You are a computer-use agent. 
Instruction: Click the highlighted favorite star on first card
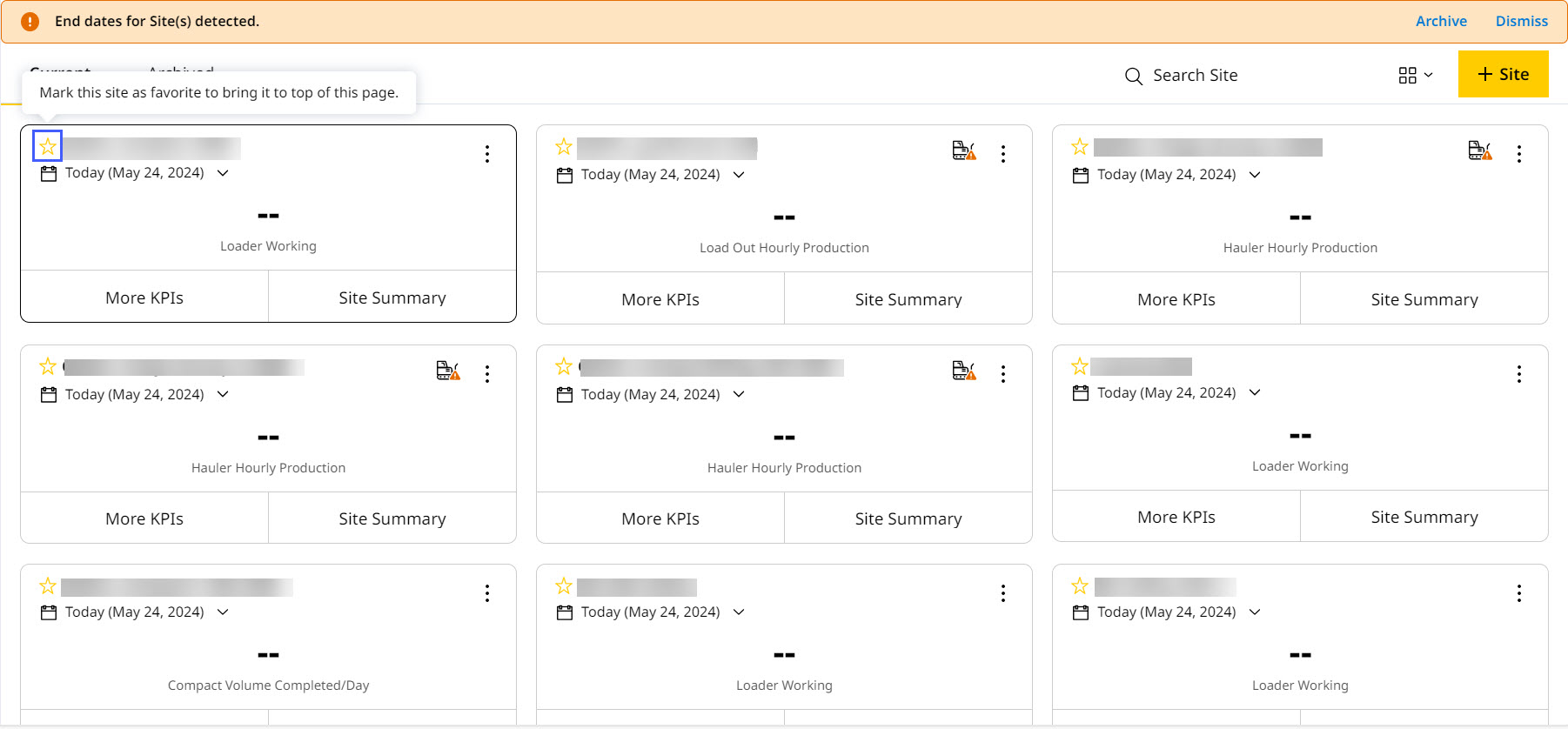click(48, 146)
